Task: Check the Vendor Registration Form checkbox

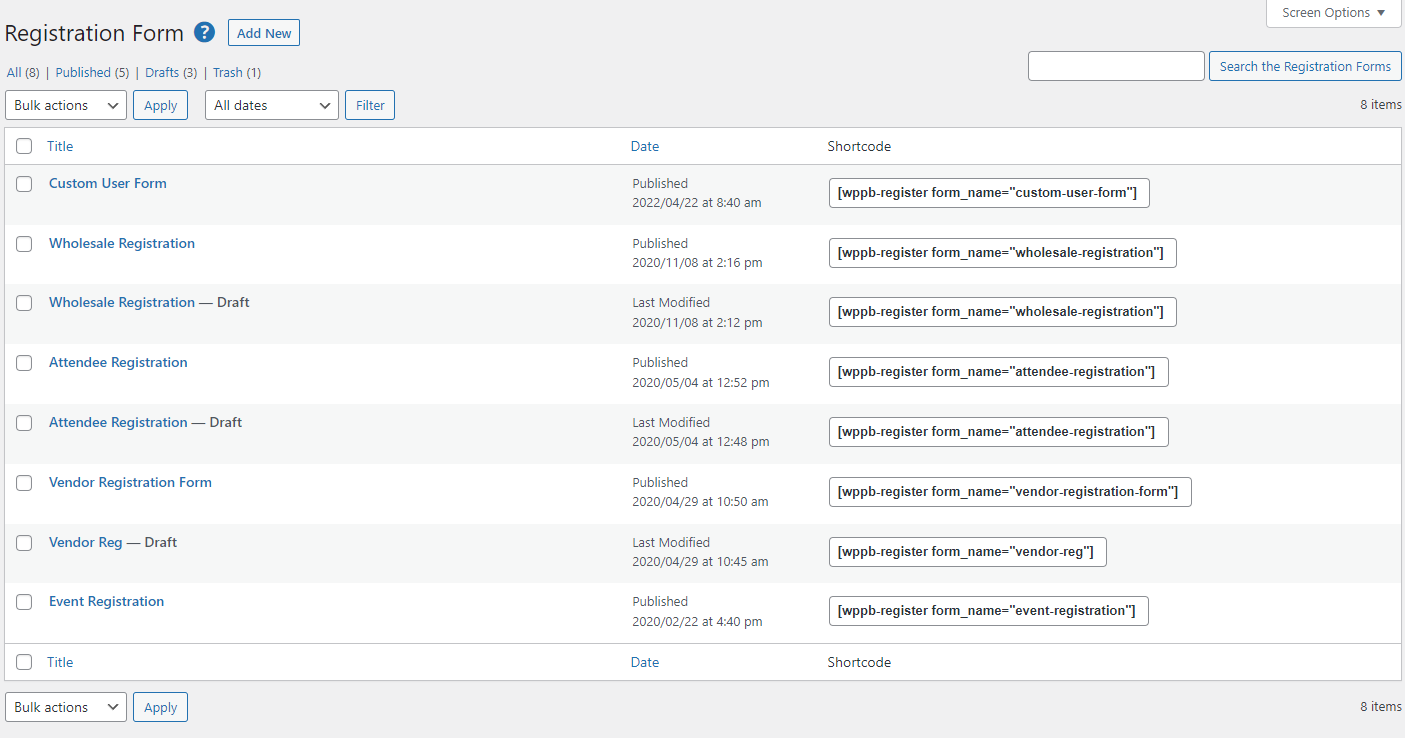Action: (24, 483)
